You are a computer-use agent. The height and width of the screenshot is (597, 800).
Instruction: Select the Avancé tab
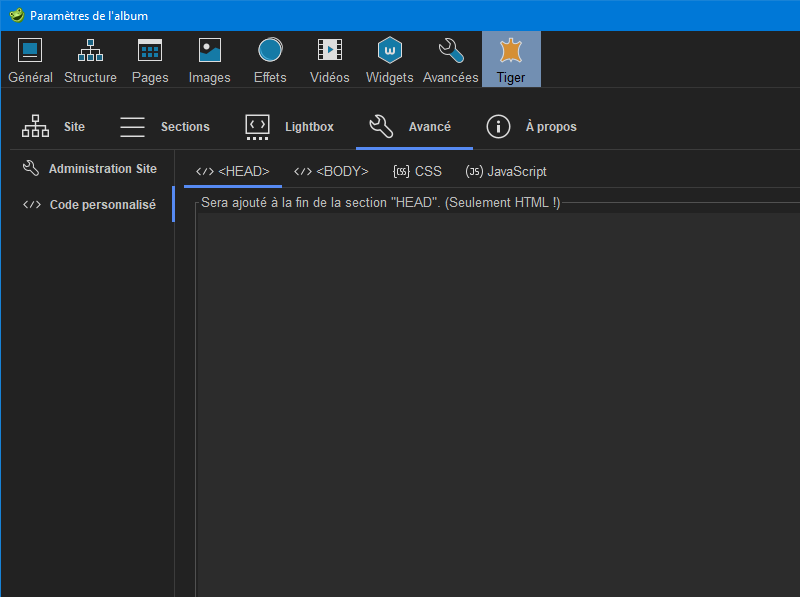411,127
